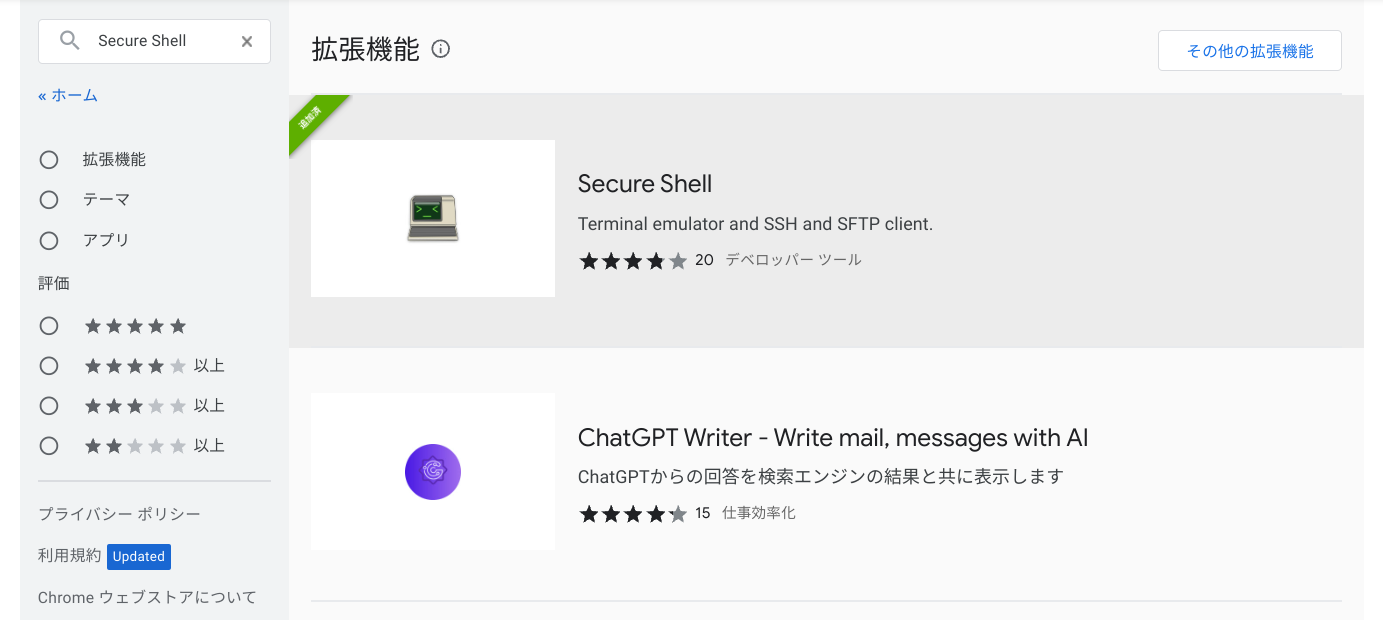Choose the two stars 以上 rating filter
Viewport: 1383px width, 620px height.
[49, 445]
